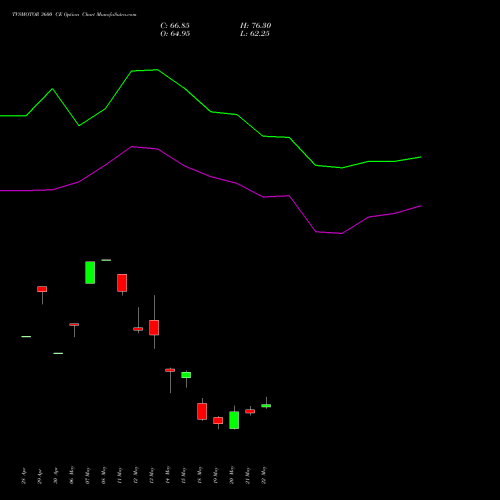Click the open value 'O: 64.95'
This screenshot has height=500, width=500.
tap(175, 34)
